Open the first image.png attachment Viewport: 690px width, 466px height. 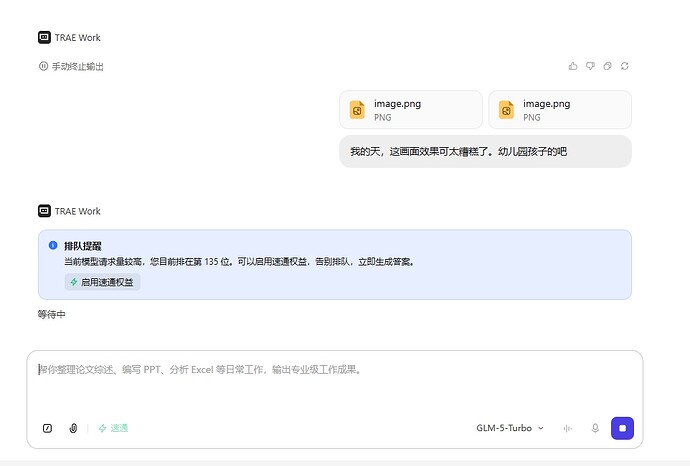[x=411, y=110]
